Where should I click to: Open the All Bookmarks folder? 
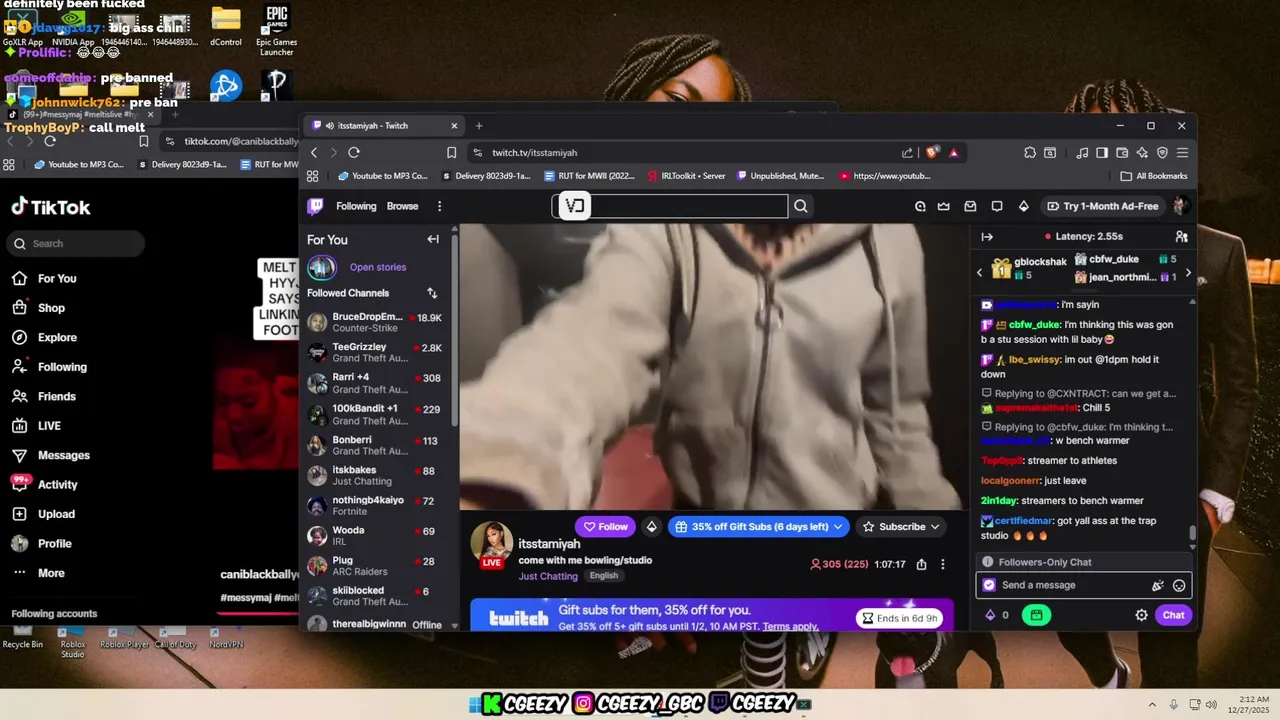1154,176
